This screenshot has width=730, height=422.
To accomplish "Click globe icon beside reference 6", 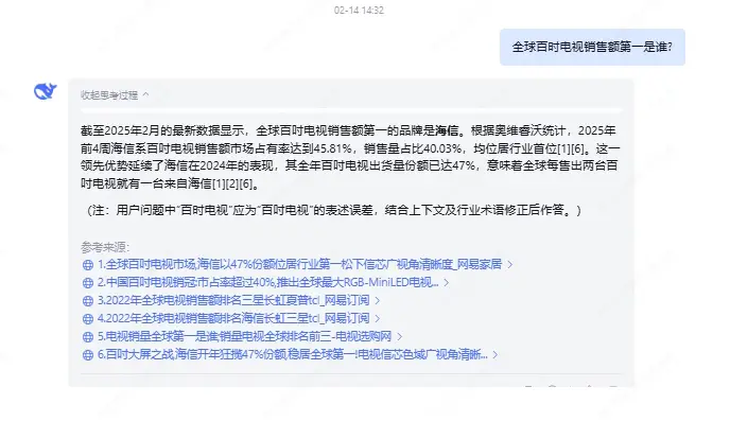I will (x=88, y=355).
